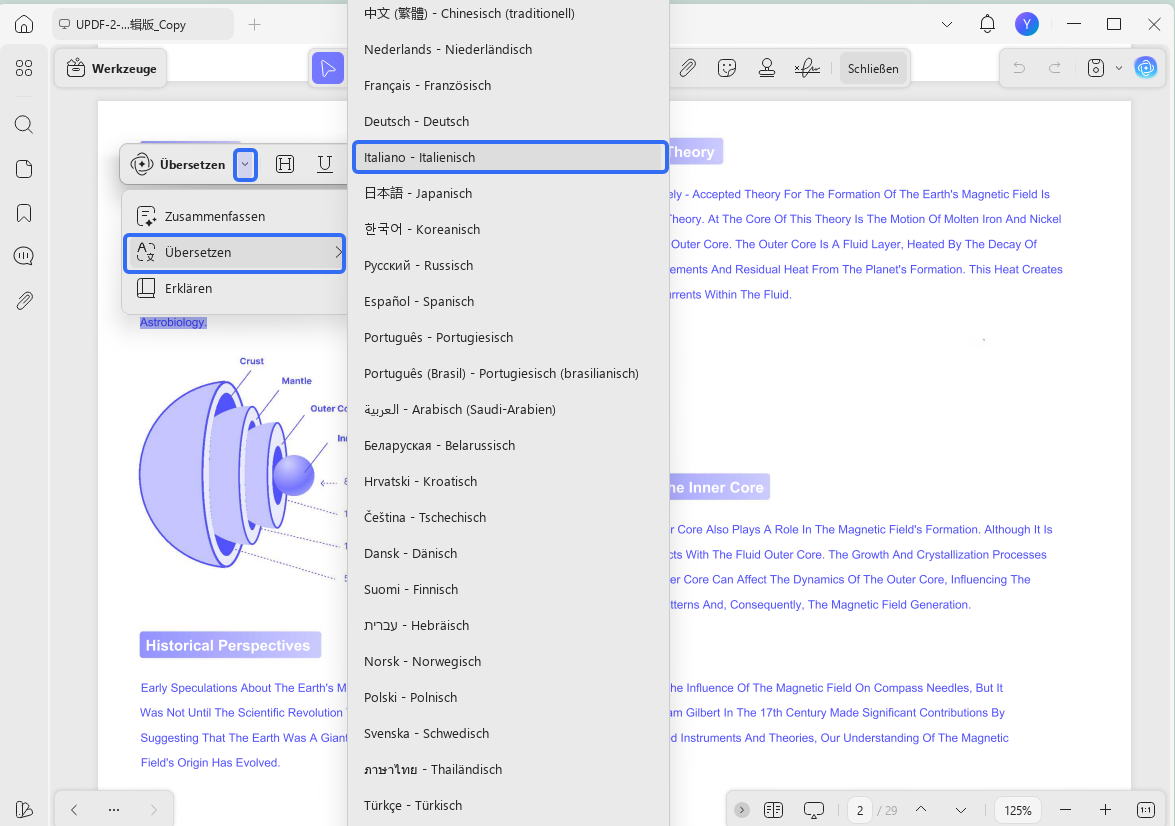
Task: Open the pages panel icon in sidebar
Action: [24, 169]
